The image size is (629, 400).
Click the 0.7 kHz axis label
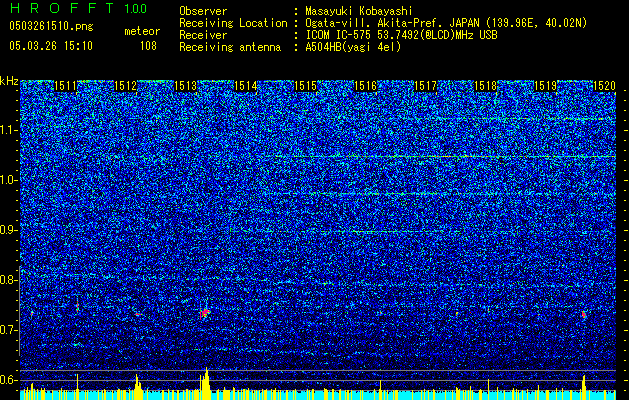click(x=8, y=330)
